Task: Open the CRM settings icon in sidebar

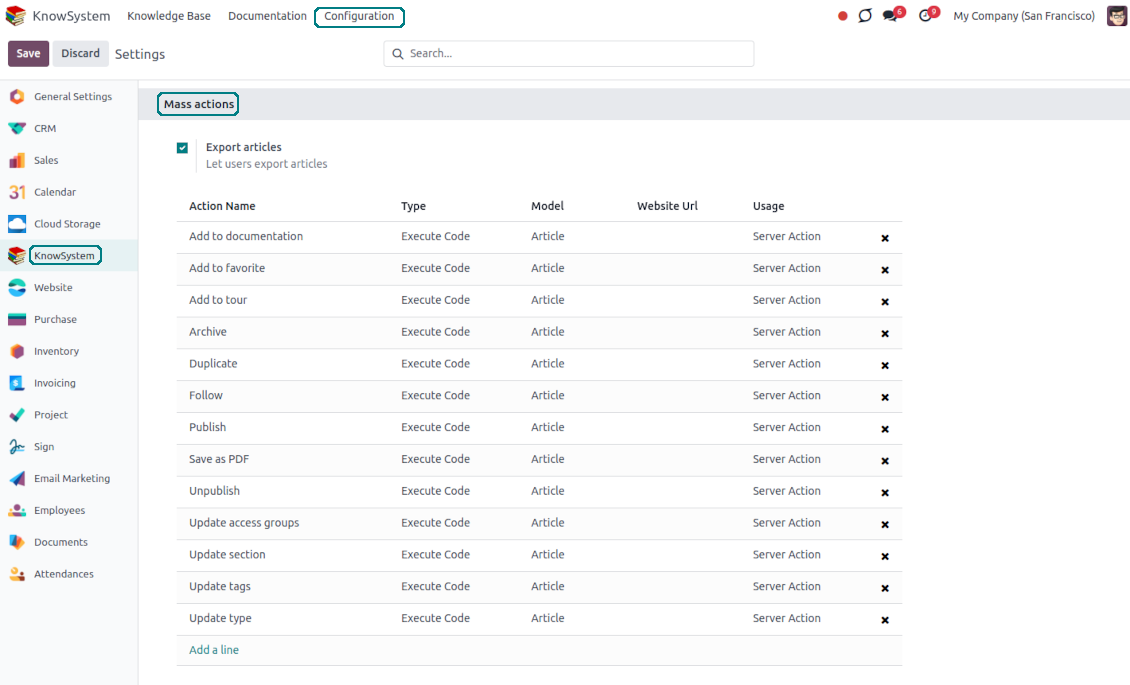Action: (x=17, y=128)
